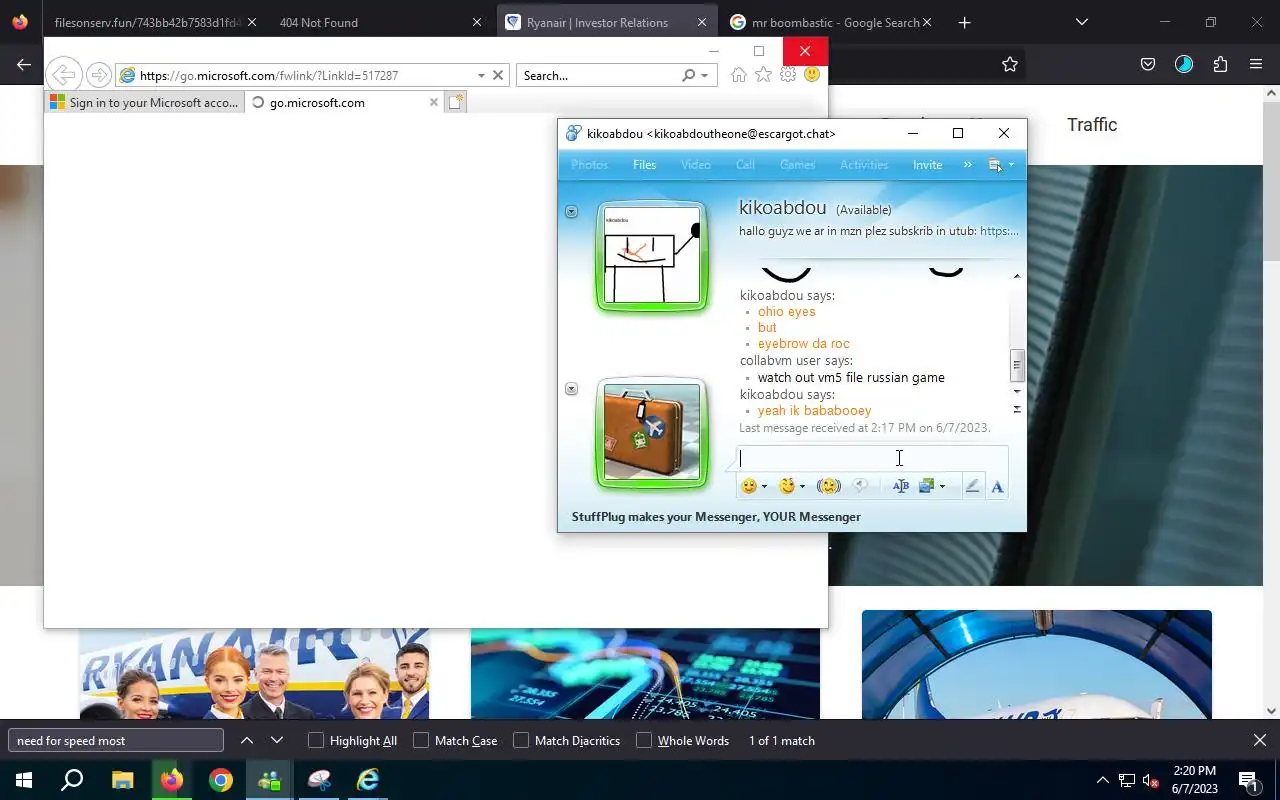Screen dimensions: 1280x800
Task: Open the custom text style icon in Messenger
Action: (900, 486)
